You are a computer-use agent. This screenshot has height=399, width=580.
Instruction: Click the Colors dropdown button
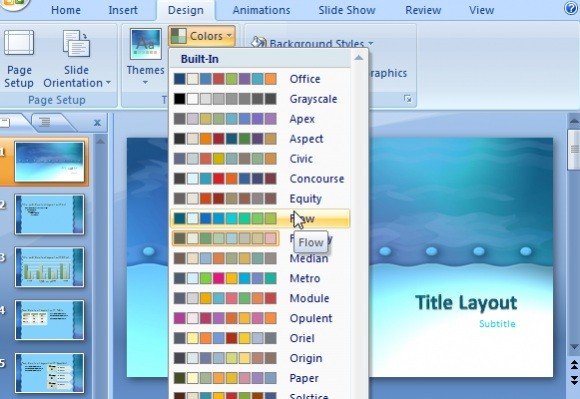202,36
